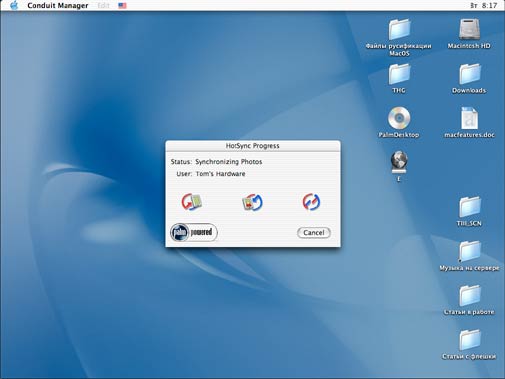Select the Статьи с флешки folder
This screenshot has width=505, height=379.
[469, 340]
